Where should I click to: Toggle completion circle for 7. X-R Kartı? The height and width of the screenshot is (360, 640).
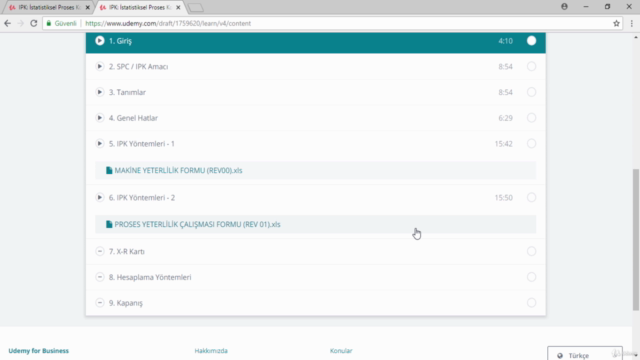click(x=531, y=251)
